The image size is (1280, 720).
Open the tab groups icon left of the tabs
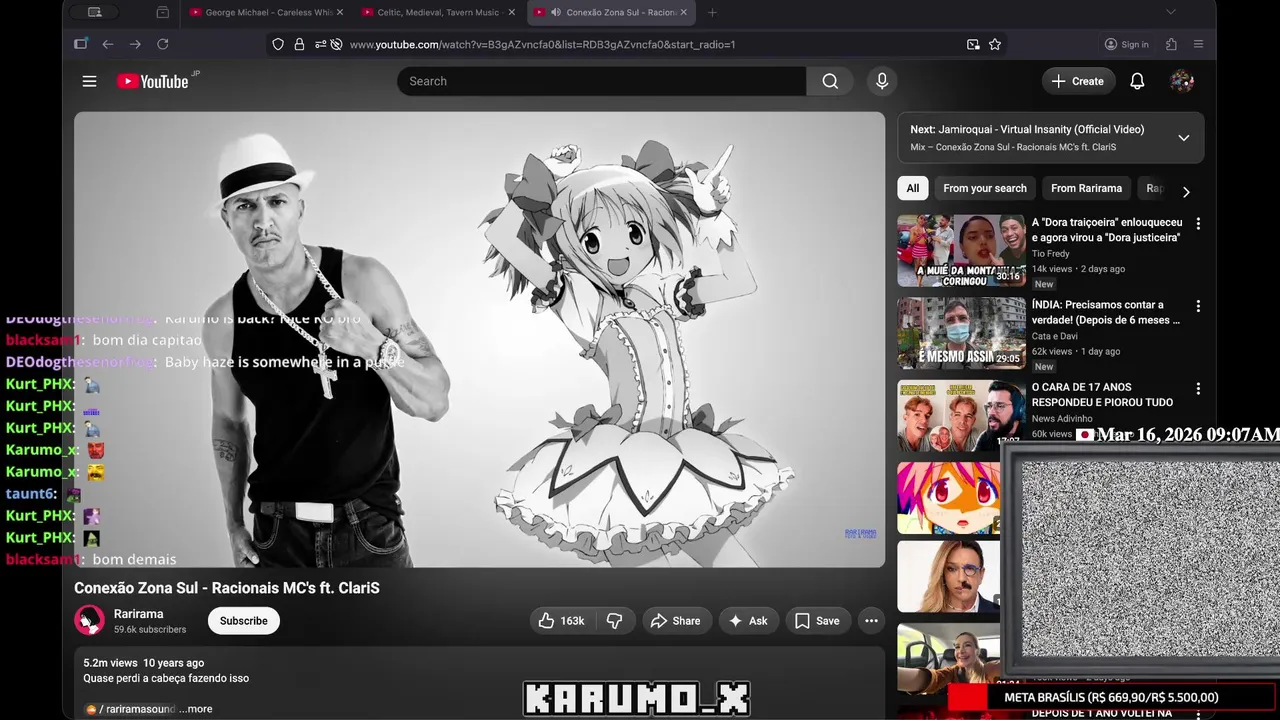[x=162, y=12]
